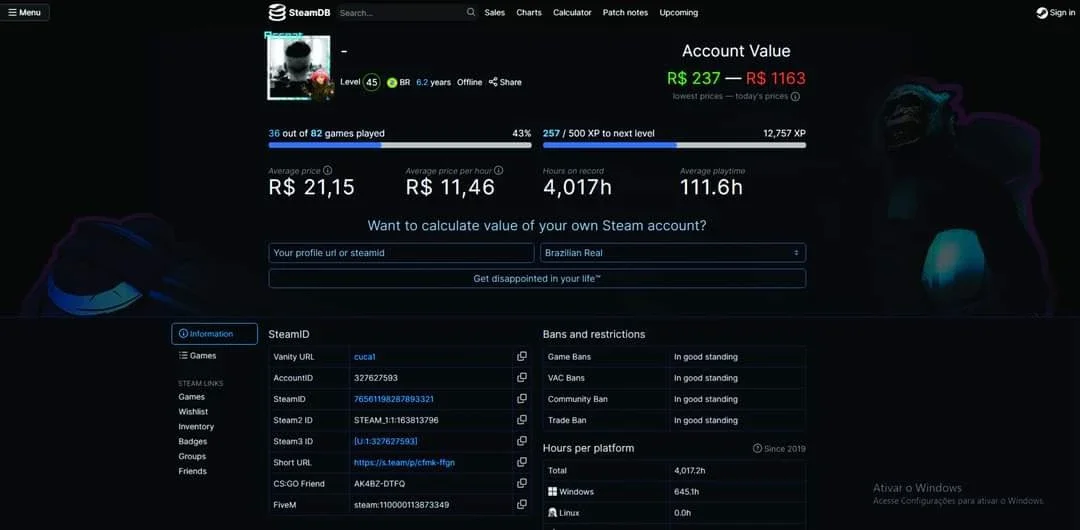This screenshot has width=1080, height=530.
Task: Go to the SteamDB logo home
Action: pos(299,12)
